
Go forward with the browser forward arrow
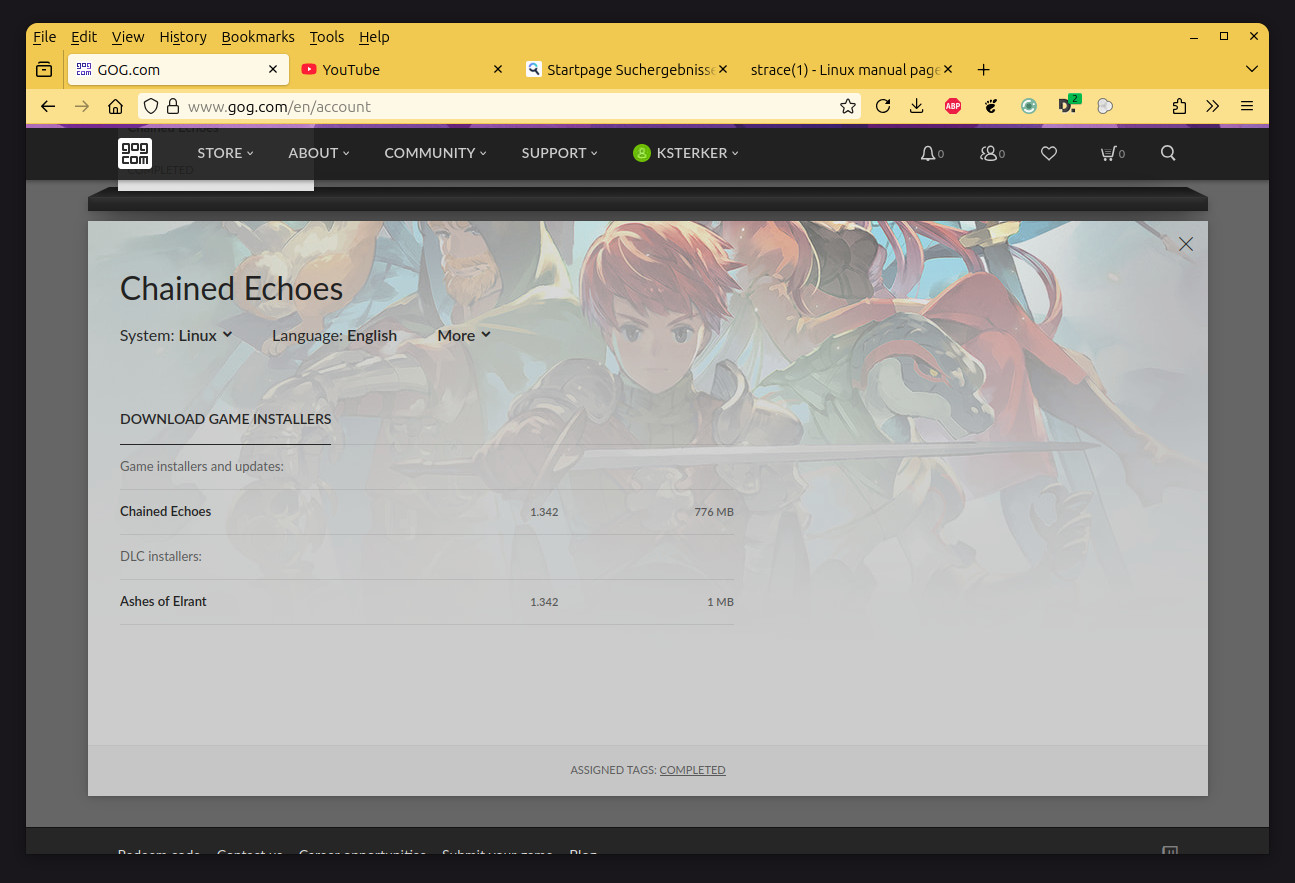(82, 106)
